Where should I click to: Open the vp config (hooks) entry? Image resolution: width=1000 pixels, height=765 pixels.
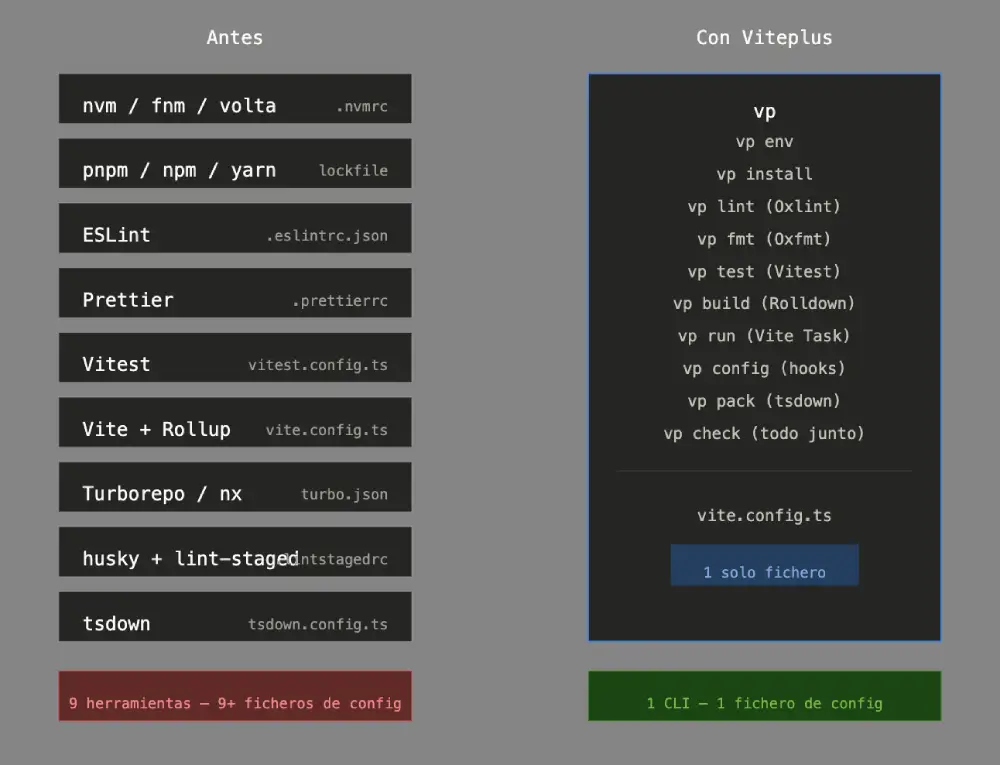pos(764,368)
